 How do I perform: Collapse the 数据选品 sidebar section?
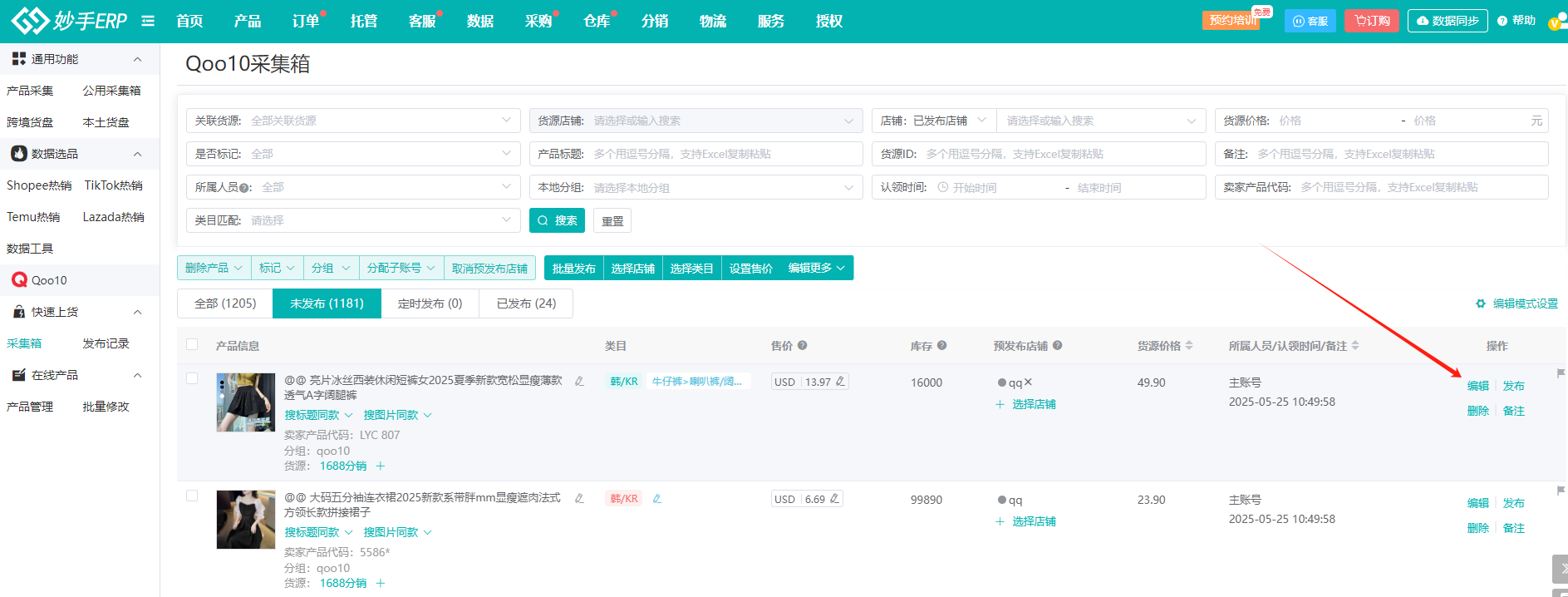coord(138,154)
